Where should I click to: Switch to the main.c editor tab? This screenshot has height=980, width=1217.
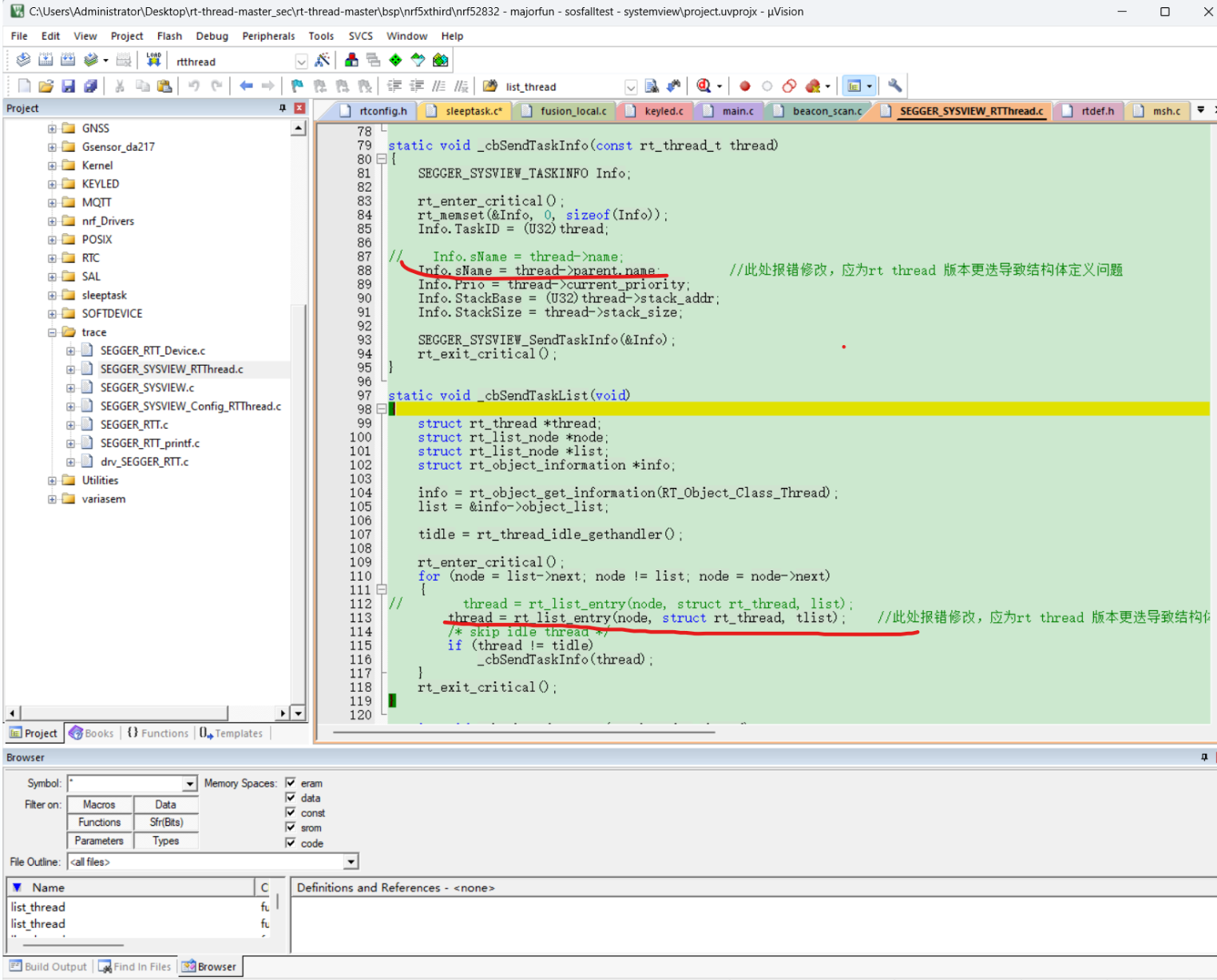point(735,111)
